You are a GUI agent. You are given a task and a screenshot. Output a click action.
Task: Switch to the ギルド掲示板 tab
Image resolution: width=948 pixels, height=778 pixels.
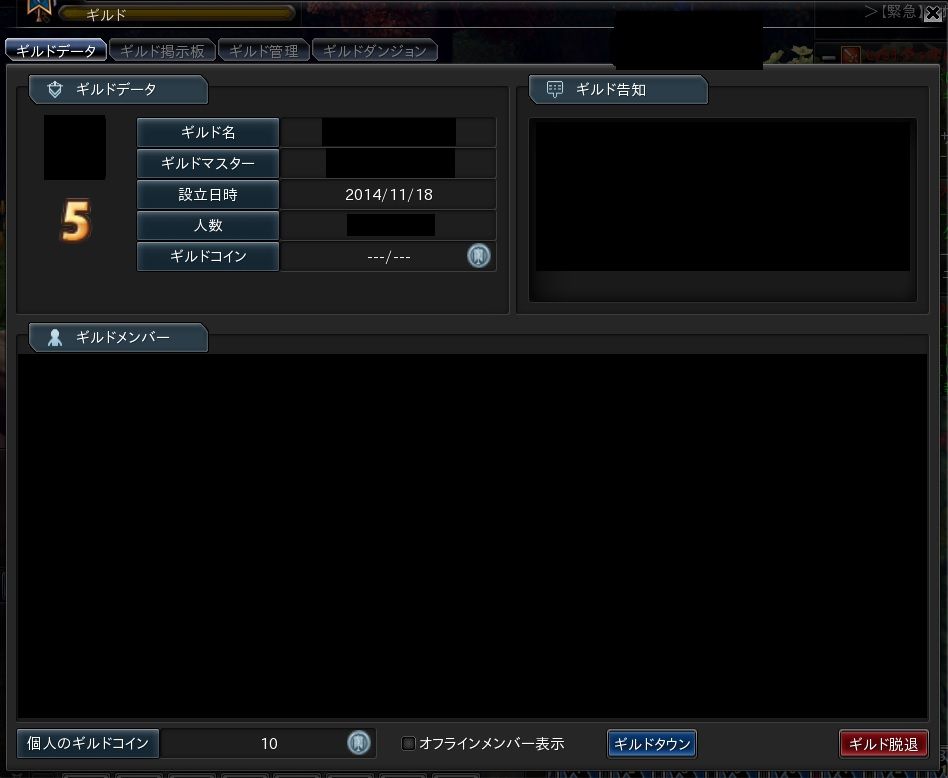(162, 51)
